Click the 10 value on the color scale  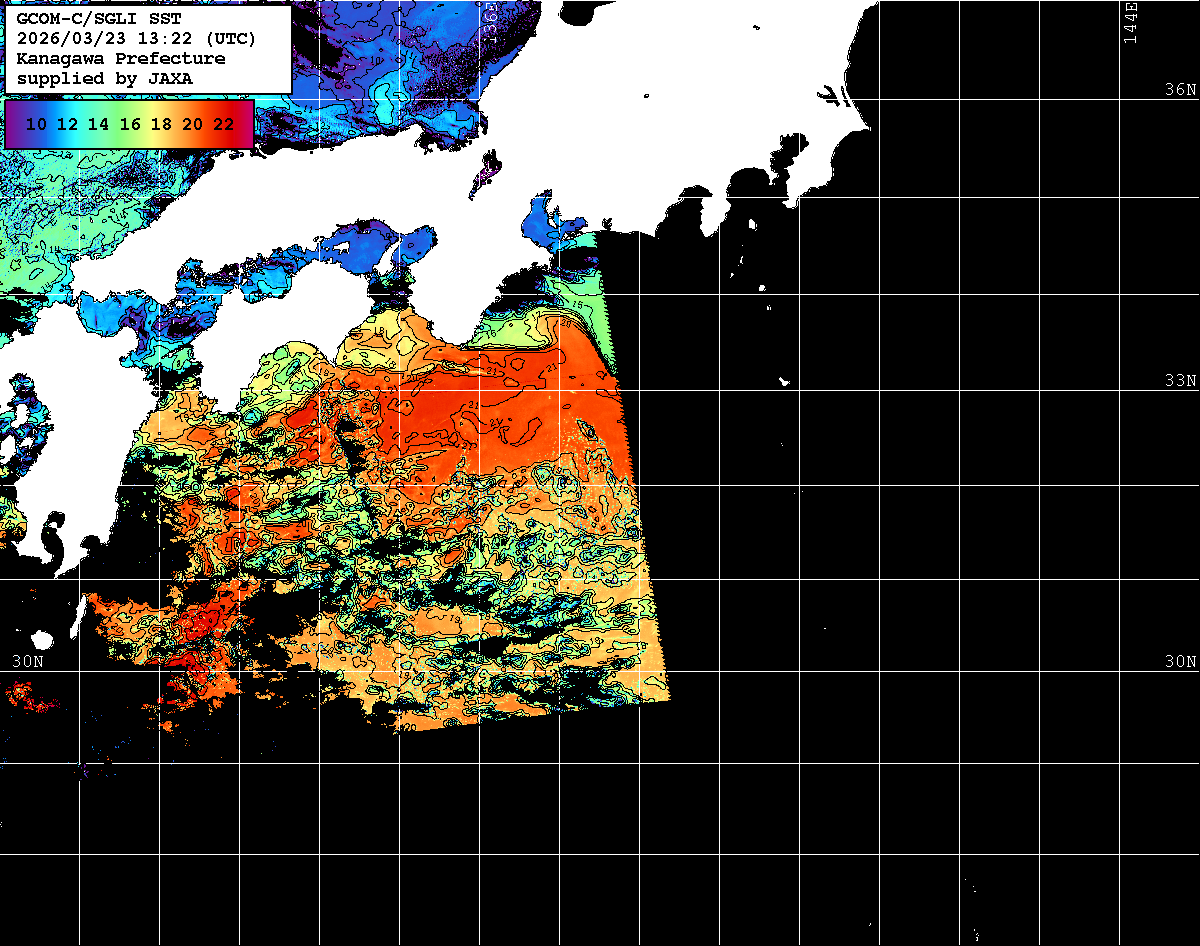36,124
